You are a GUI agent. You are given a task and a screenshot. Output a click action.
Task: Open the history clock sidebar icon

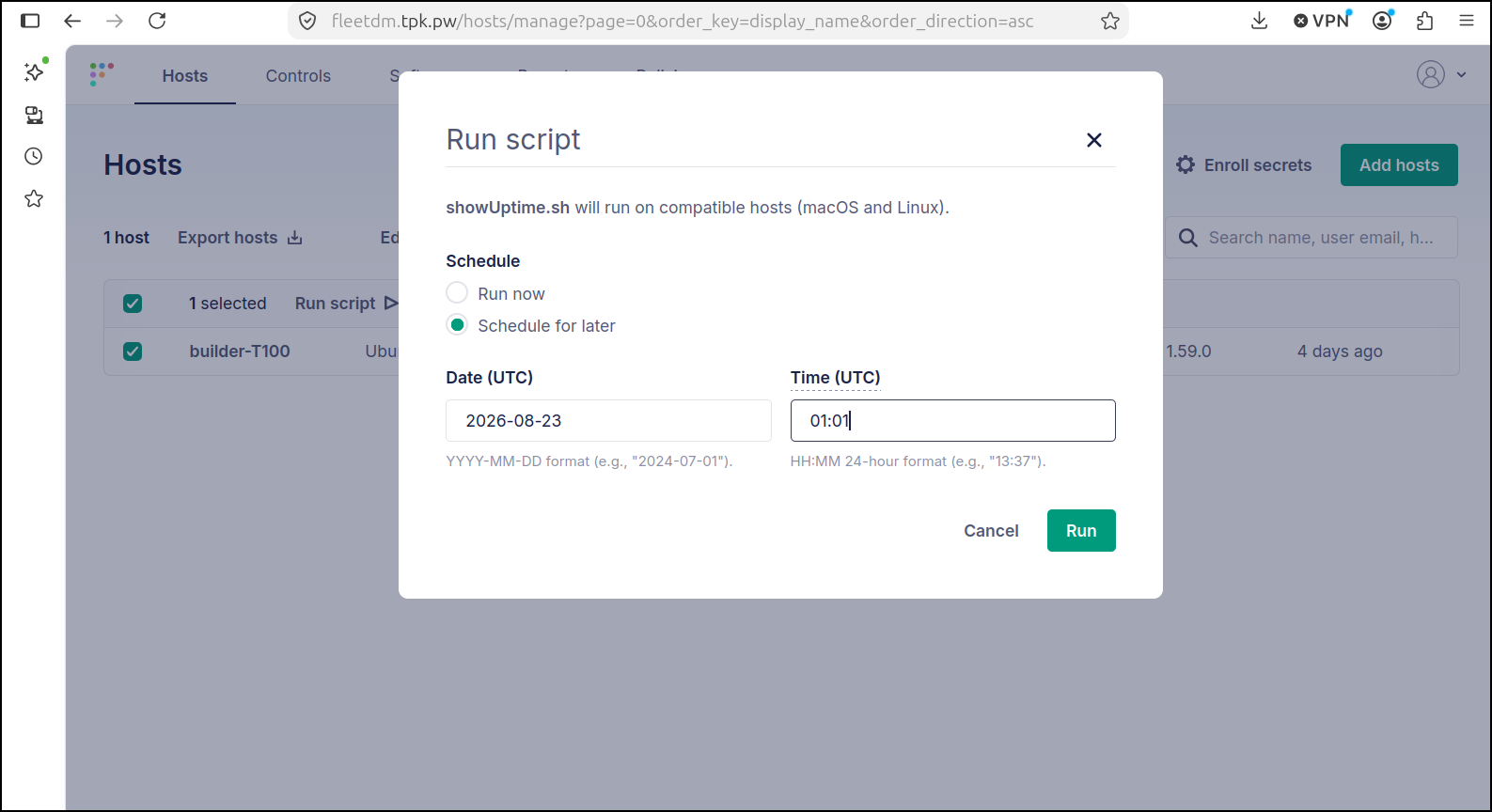(34, 156)
